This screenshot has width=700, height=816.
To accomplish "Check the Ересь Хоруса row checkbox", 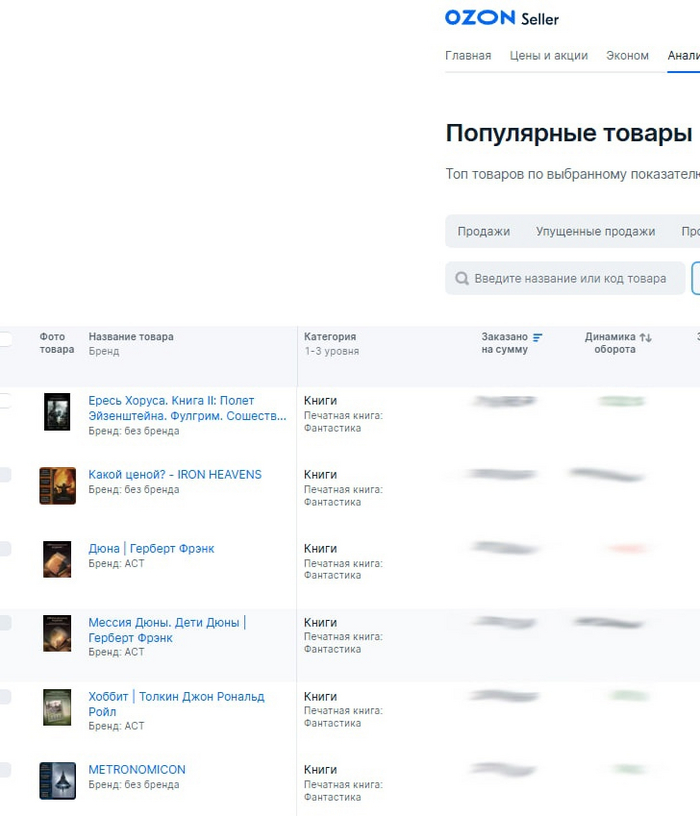I will (5, 401).
